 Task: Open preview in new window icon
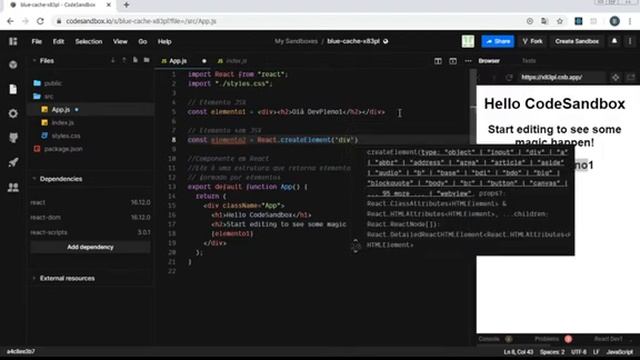pyautogui.click(x=631, y=77)
